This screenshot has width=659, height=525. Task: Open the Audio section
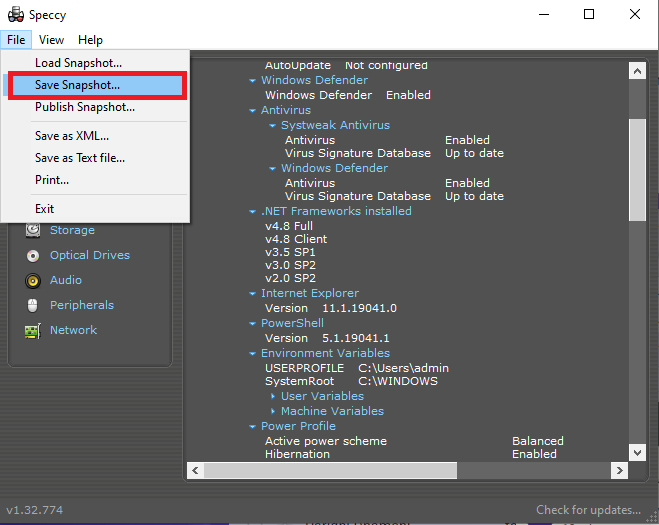click(66, 280)
